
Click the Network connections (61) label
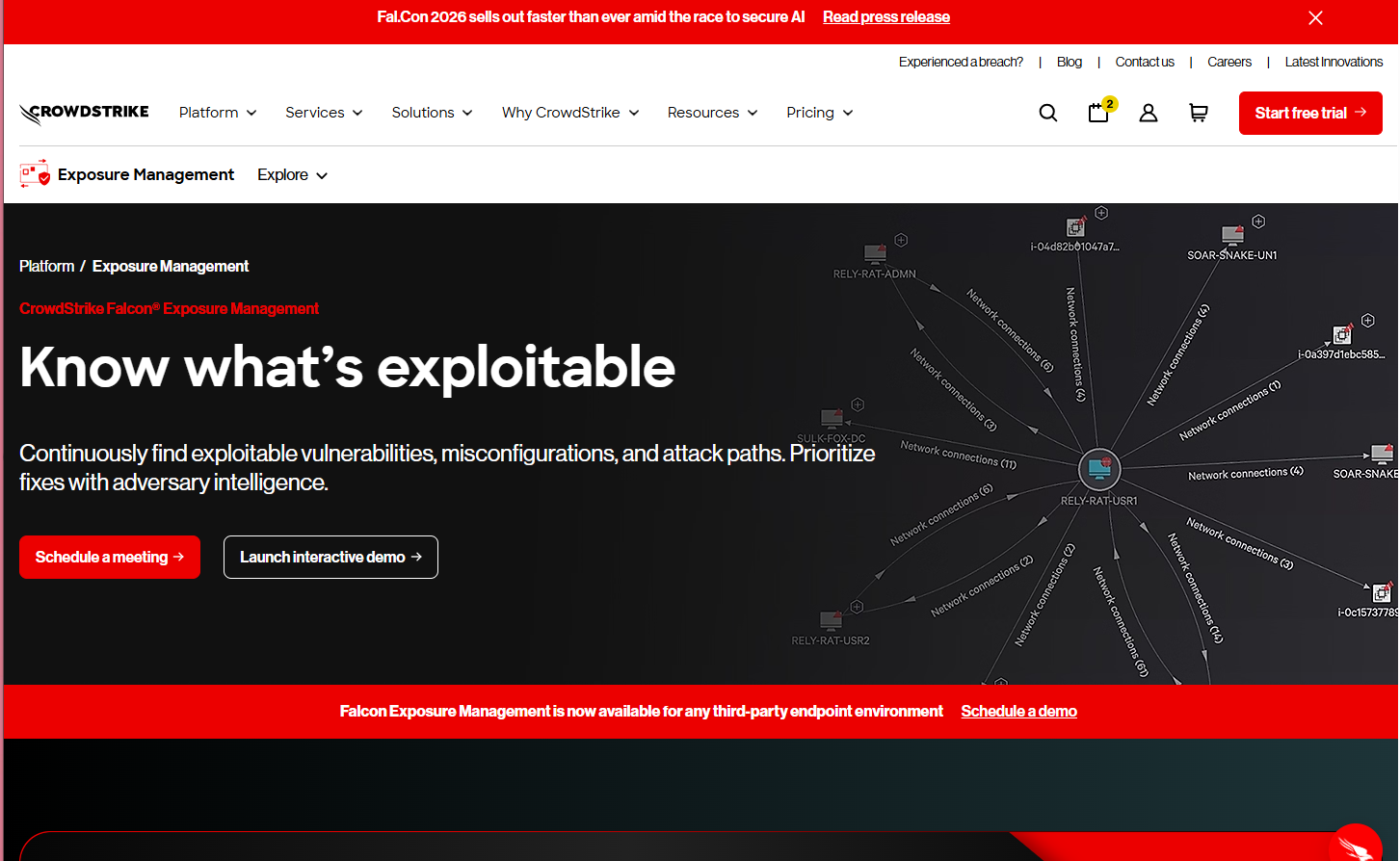coord(1121,621)
